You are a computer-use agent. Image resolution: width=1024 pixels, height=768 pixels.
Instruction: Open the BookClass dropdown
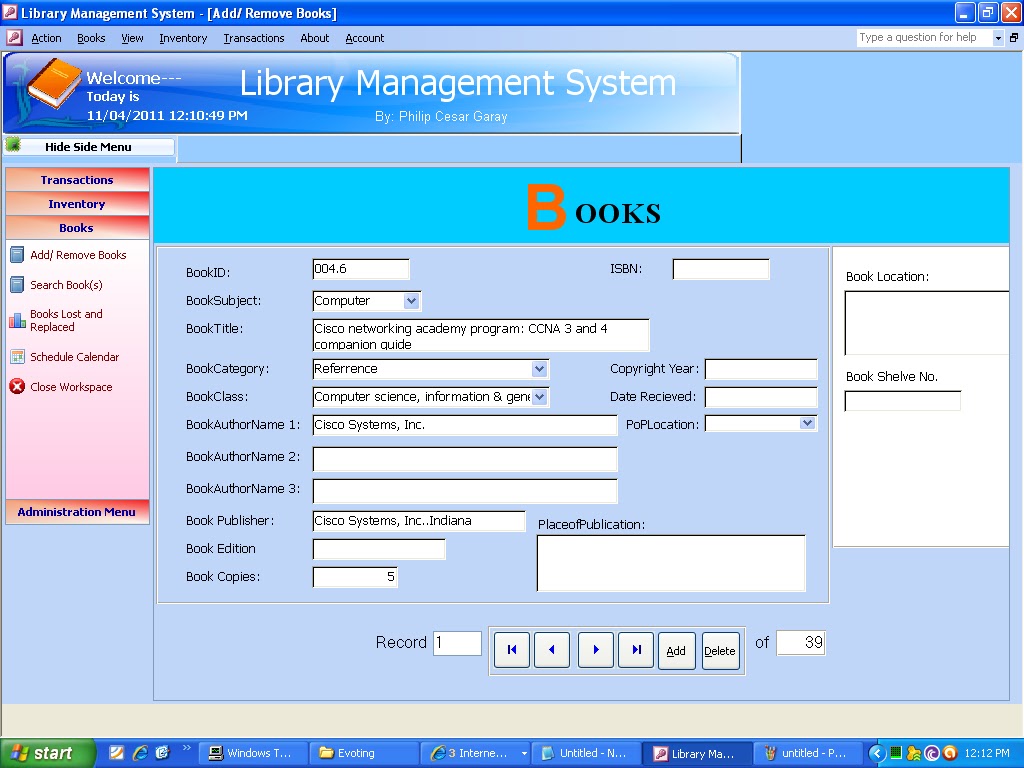pyautogui.click(x=539, y=397)
